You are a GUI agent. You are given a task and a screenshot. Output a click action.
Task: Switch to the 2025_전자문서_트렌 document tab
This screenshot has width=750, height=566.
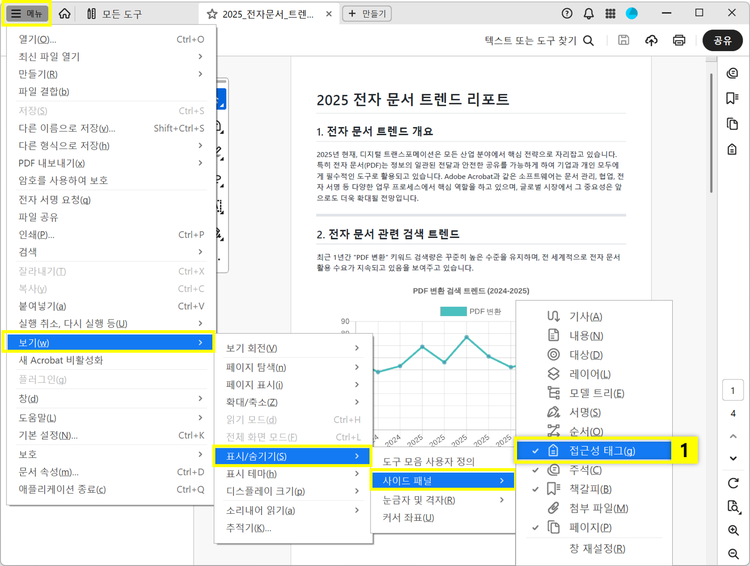(x=268, y=14)
